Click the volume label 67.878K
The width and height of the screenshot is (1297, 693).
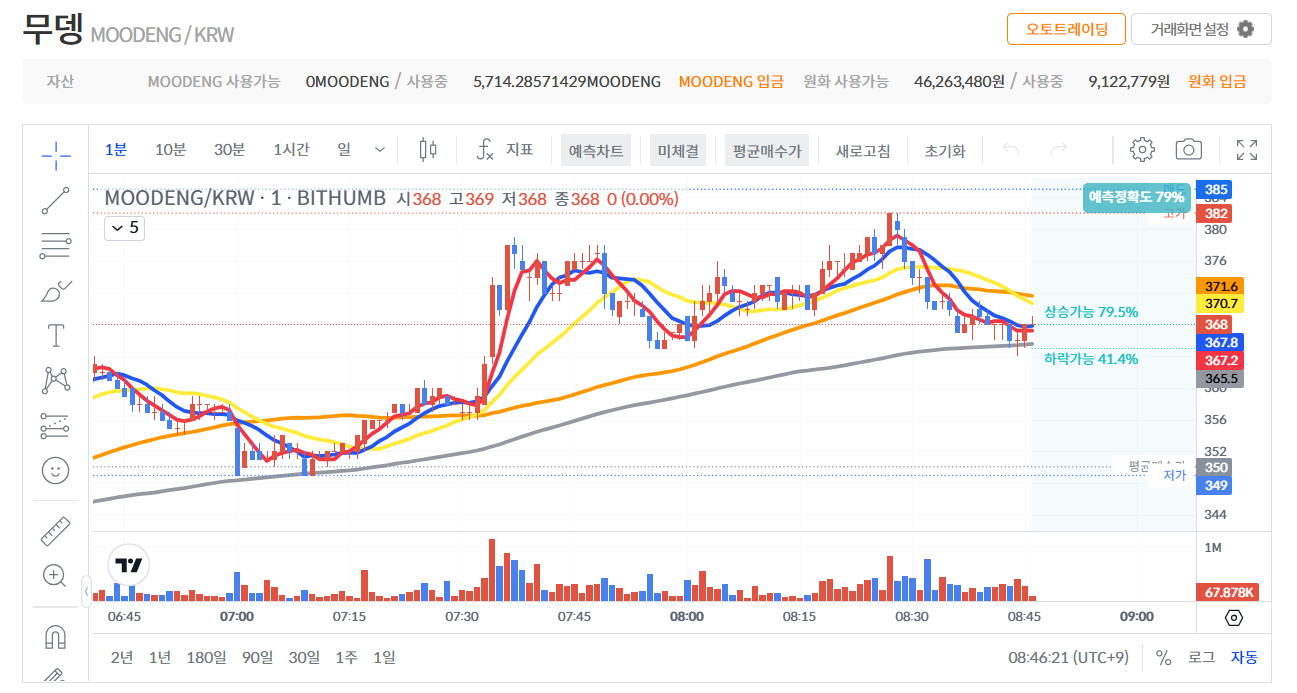pyautogui.click(x=1228, y=592)
